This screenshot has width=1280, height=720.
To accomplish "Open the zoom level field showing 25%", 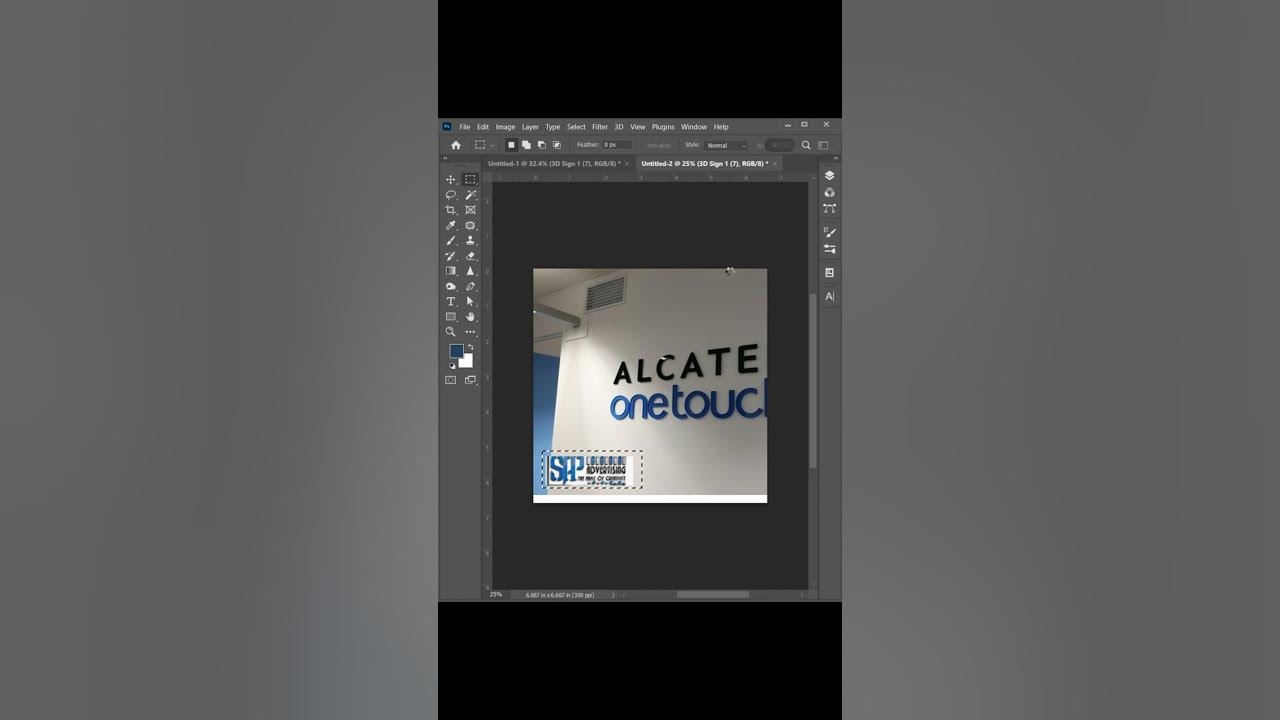I will pos(496,594).
